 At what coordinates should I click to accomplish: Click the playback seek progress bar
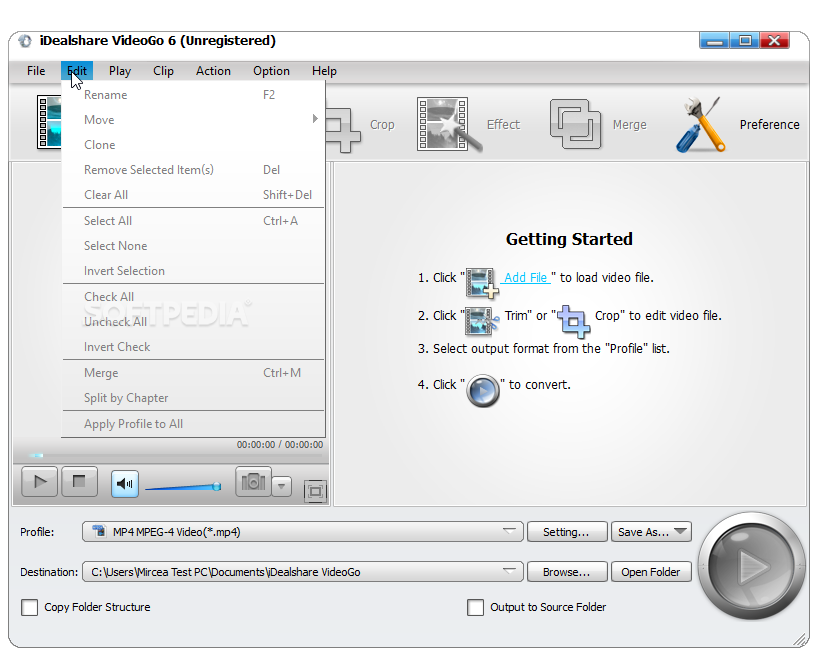tap(176, 456)
